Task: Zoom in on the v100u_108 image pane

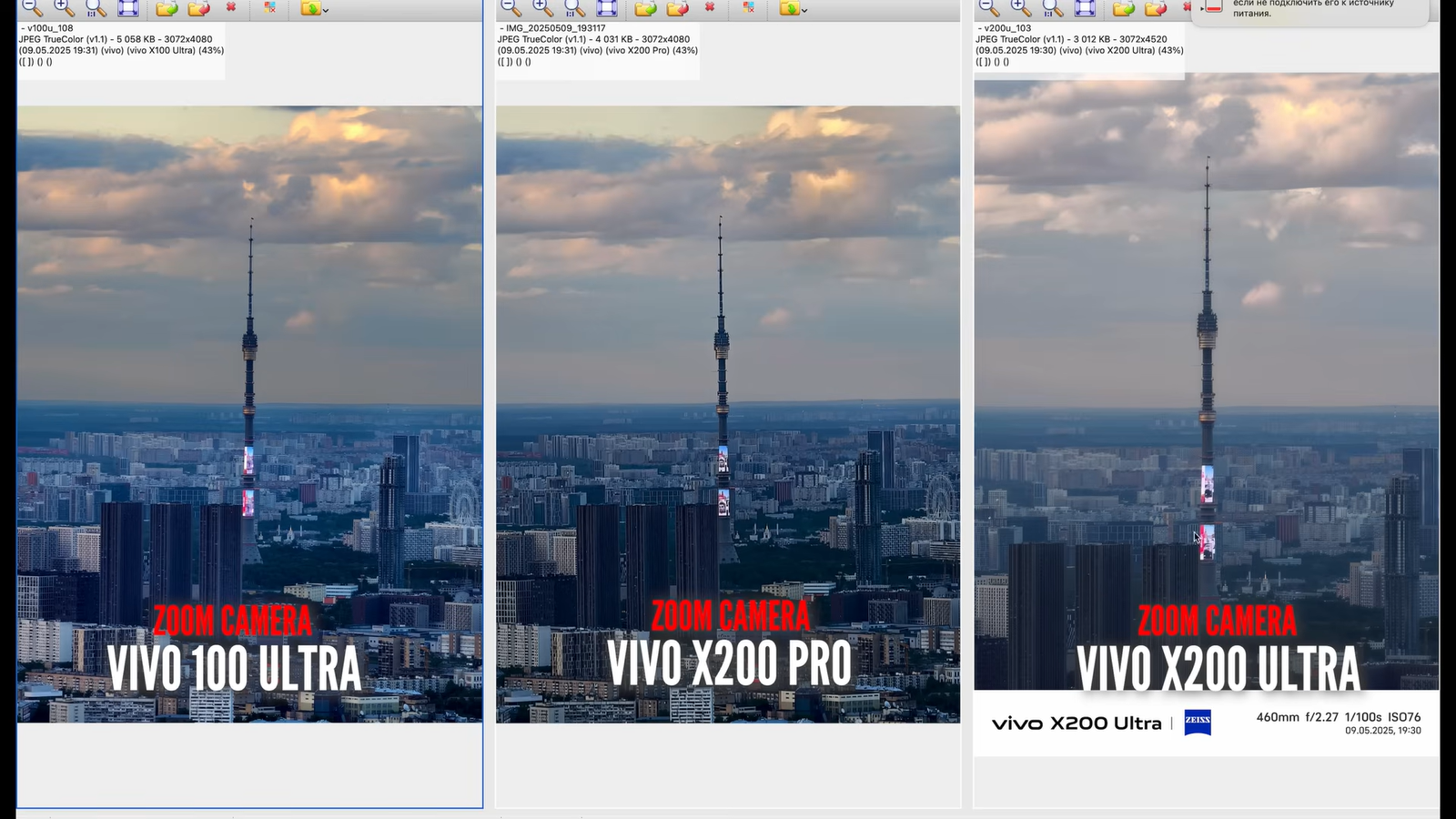Action: pyautogui.click(x=64, y=8)
